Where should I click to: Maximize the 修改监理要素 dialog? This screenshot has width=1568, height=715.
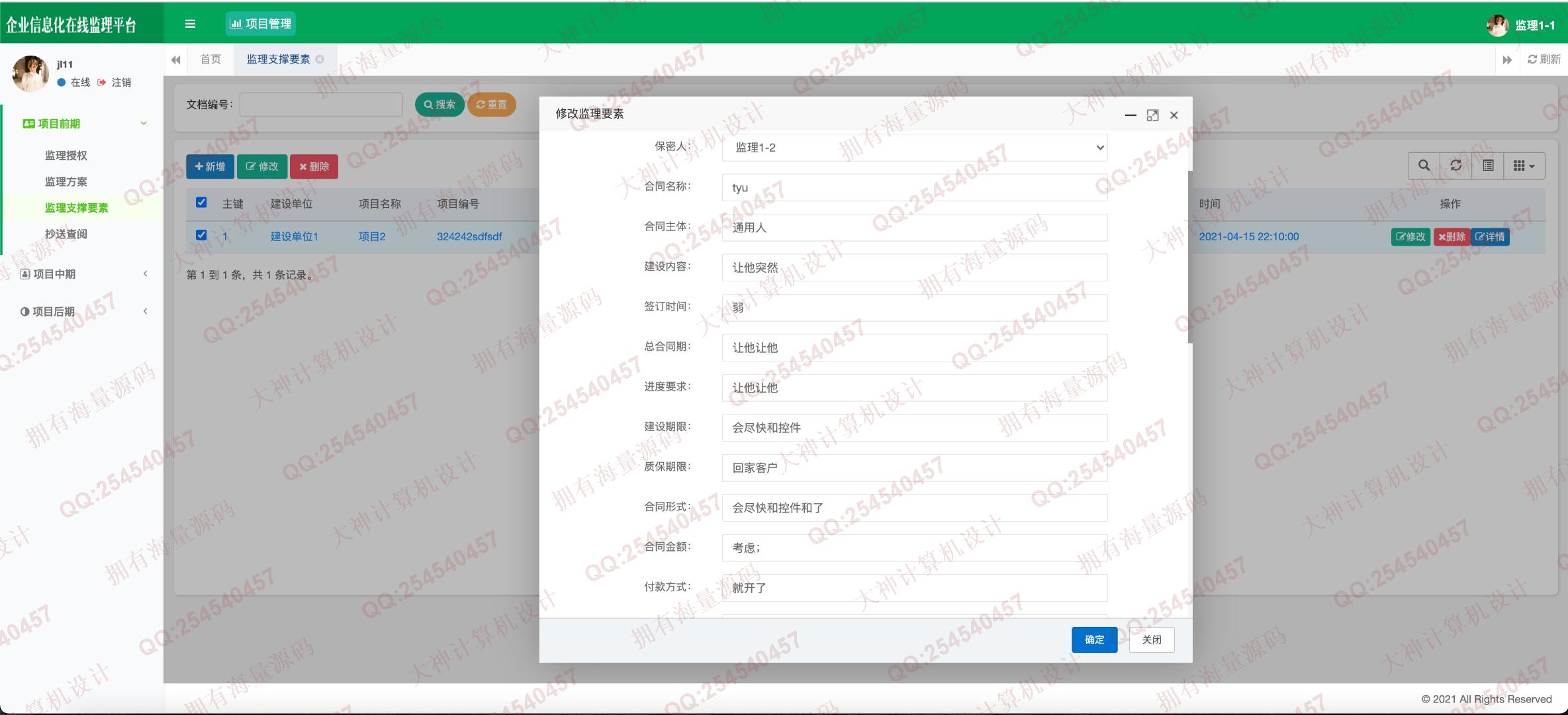click(1152, 115)
